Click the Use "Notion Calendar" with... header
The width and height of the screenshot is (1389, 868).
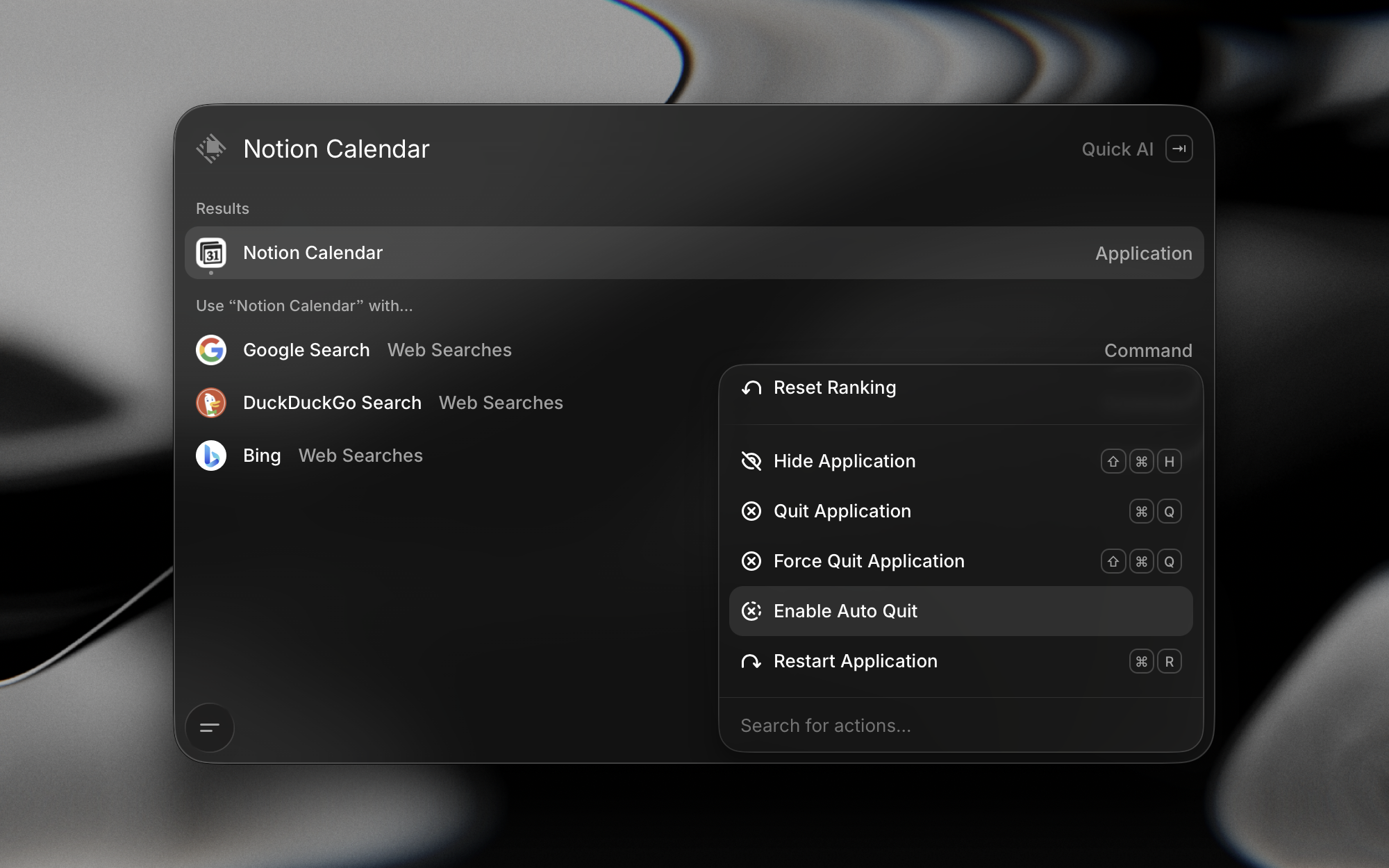point(304,306)
